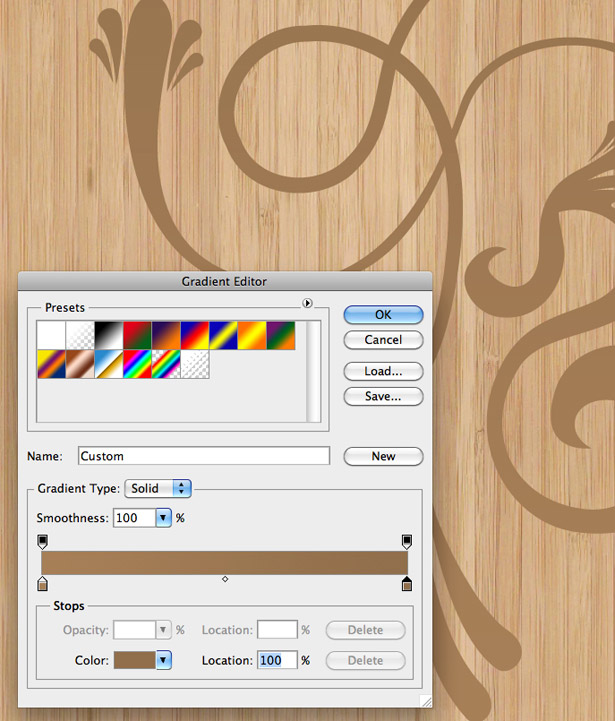The image size is (615, 721).
Task: Click the dialog resize grip corner
Action: coord(426,702)
